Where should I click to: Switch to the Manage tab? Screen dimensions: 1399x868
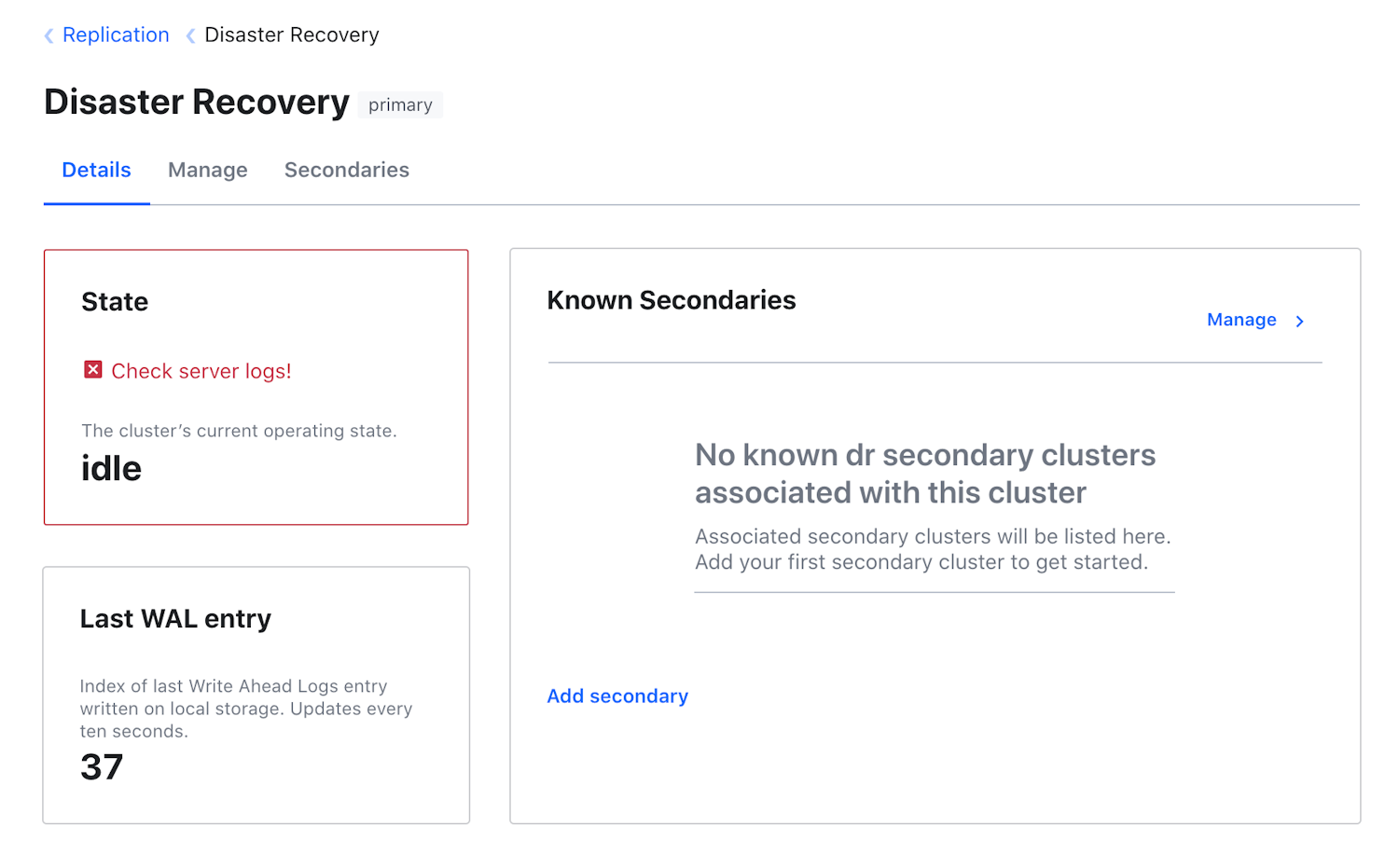coord(207,170)
